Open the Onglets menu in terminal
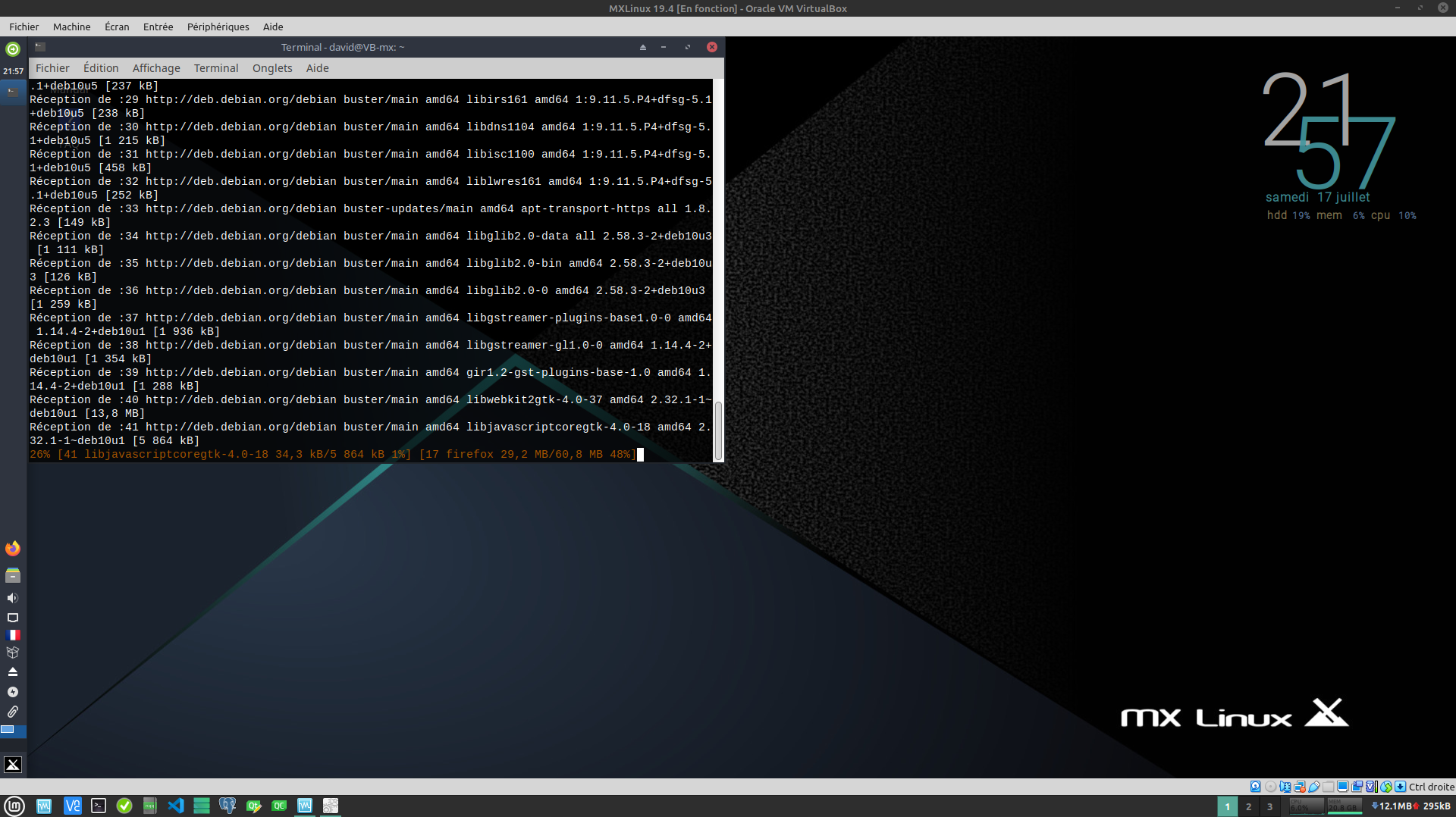This screenshot has height=817, width=1456. [x=272, y=68]
